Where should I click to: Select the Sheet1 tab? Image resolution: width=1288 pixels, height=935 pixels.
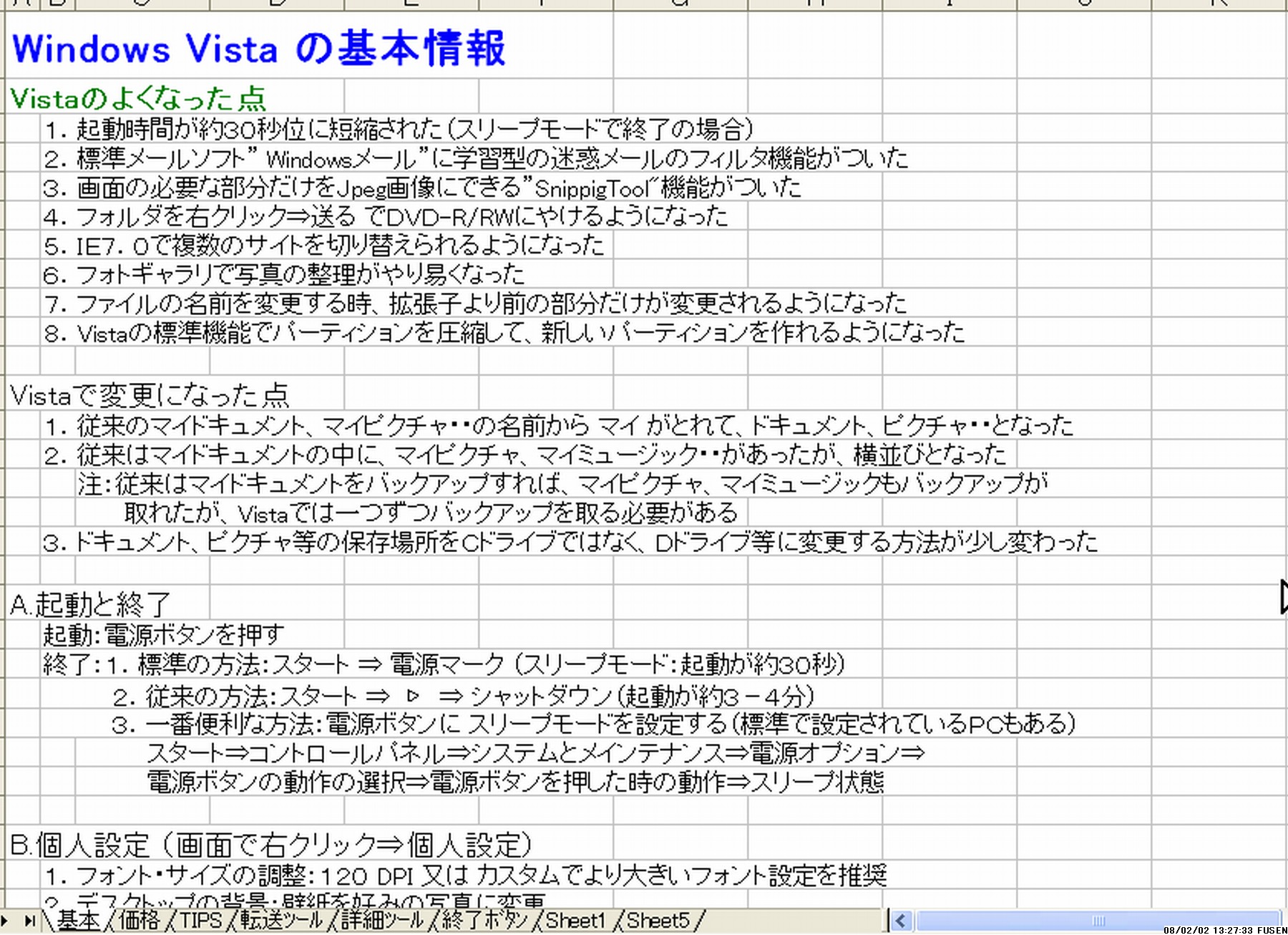point(575,921)
